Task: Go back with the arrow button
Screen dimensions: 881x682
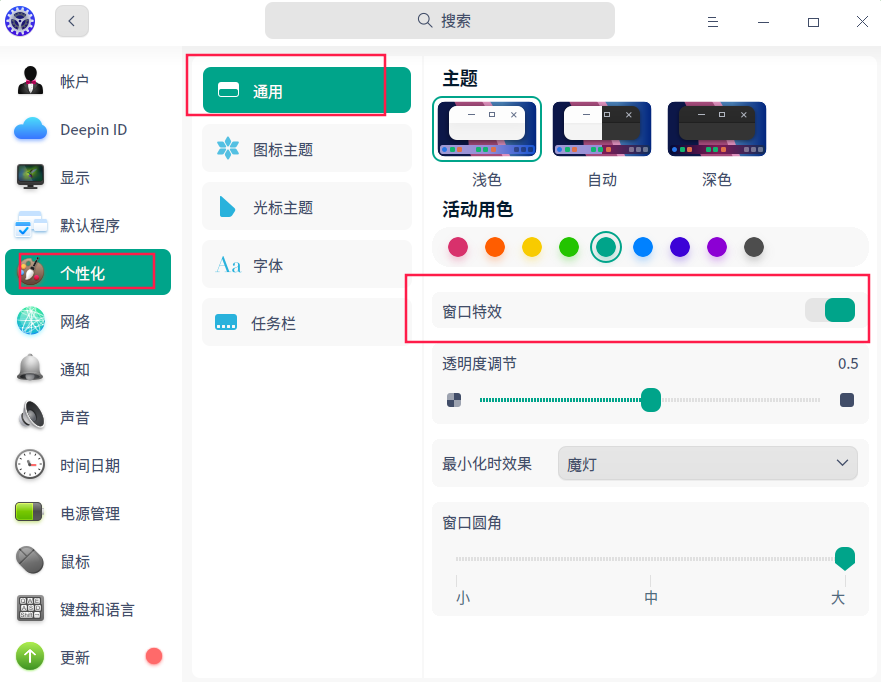Action: tap(71, 21)
